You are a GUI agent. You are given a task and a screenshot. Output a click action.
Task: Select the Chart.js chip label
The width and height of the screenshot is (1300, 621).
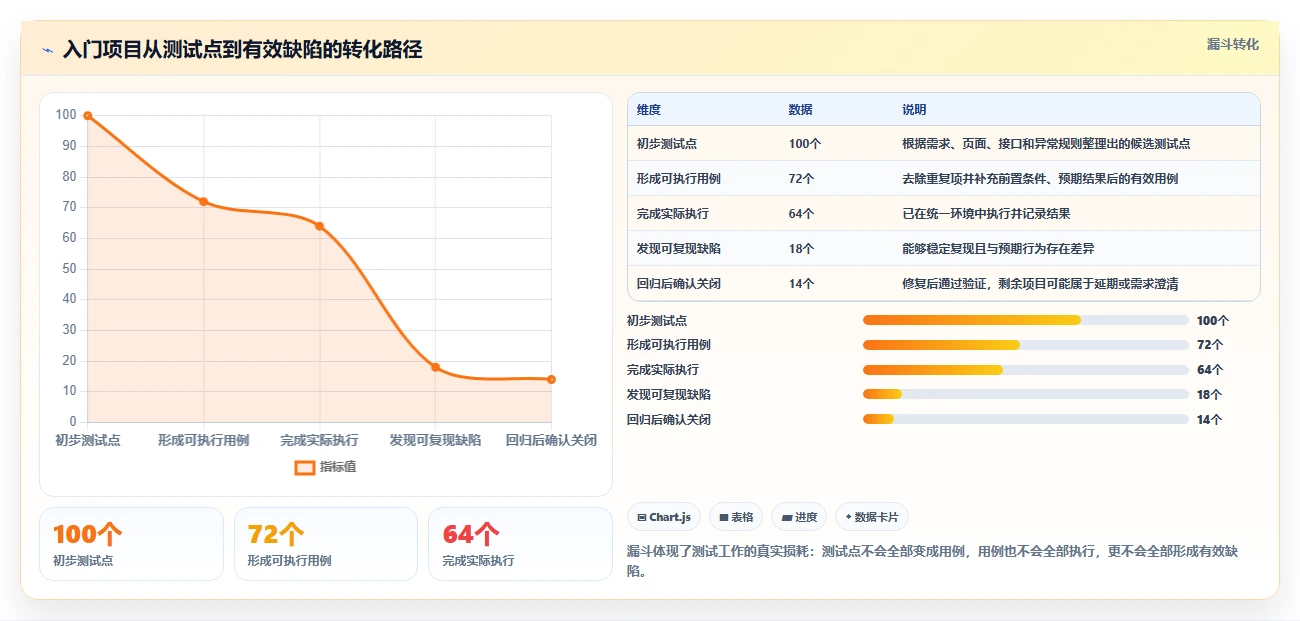pyautogui.click(x=670, y=517)
